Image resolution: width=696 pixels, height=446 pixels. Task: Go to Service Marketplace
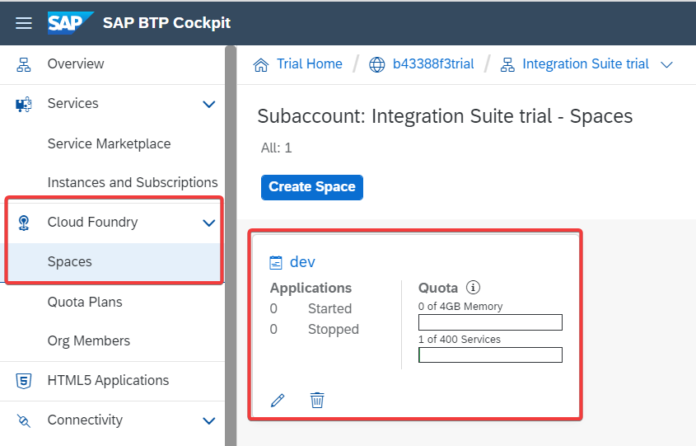coord(109,143)
